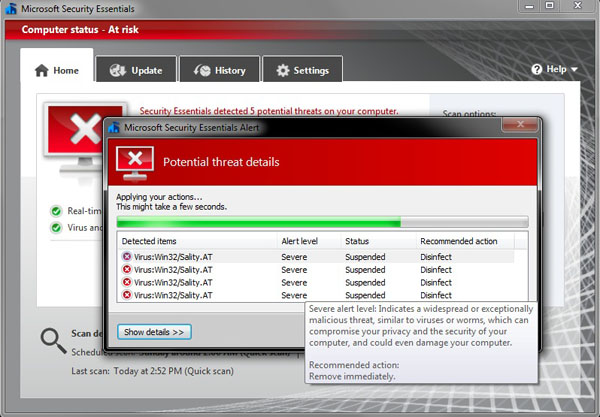The width and height of the screenshot is (600, 417).
Task: Sort by the Status column header
Action: 378,241
